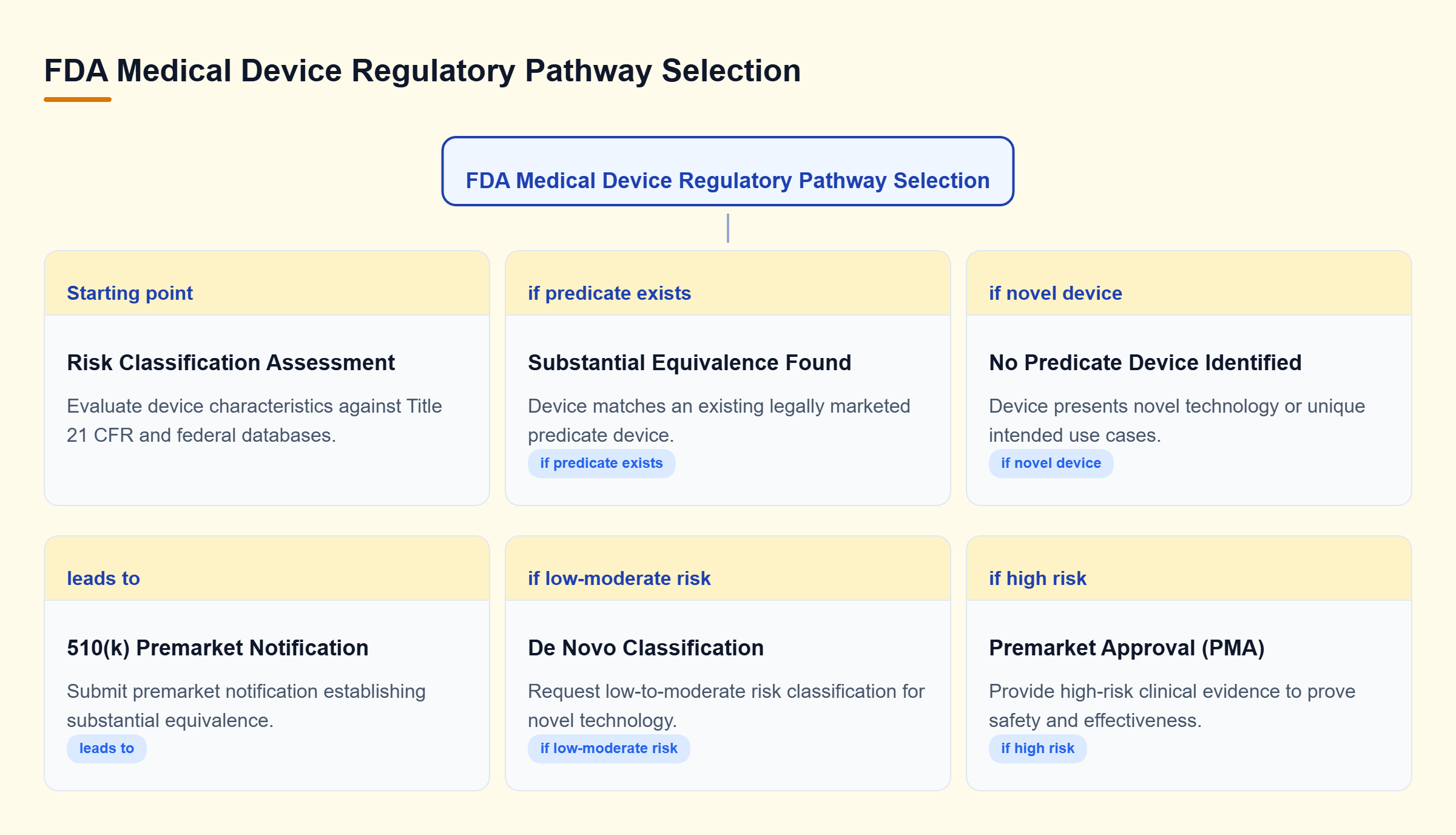Select the '510(k) Premarket Notification' title
This screenshot has height=835, width=1456.
tap(217, 647)
